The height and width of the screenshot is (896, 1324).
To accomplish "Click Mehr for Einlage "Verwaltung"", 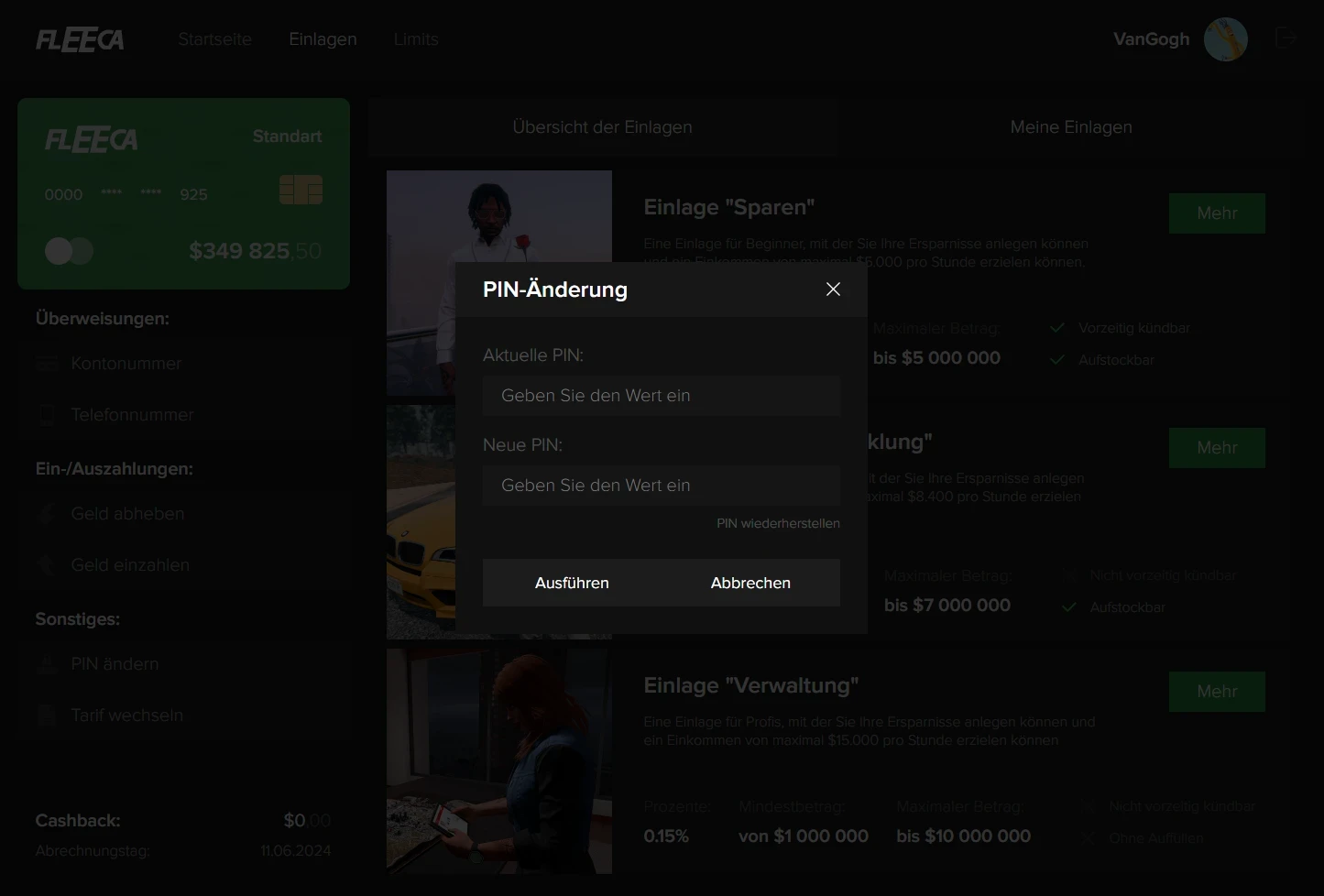I will click(1216, 692).
